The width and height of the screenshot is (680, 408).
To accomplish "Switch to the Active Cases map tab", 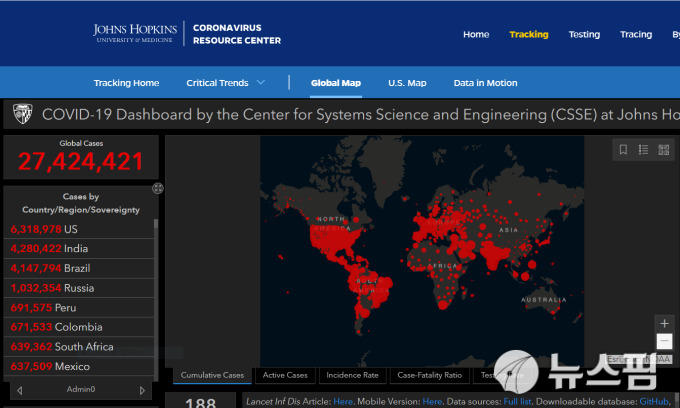I will [285, 375].
